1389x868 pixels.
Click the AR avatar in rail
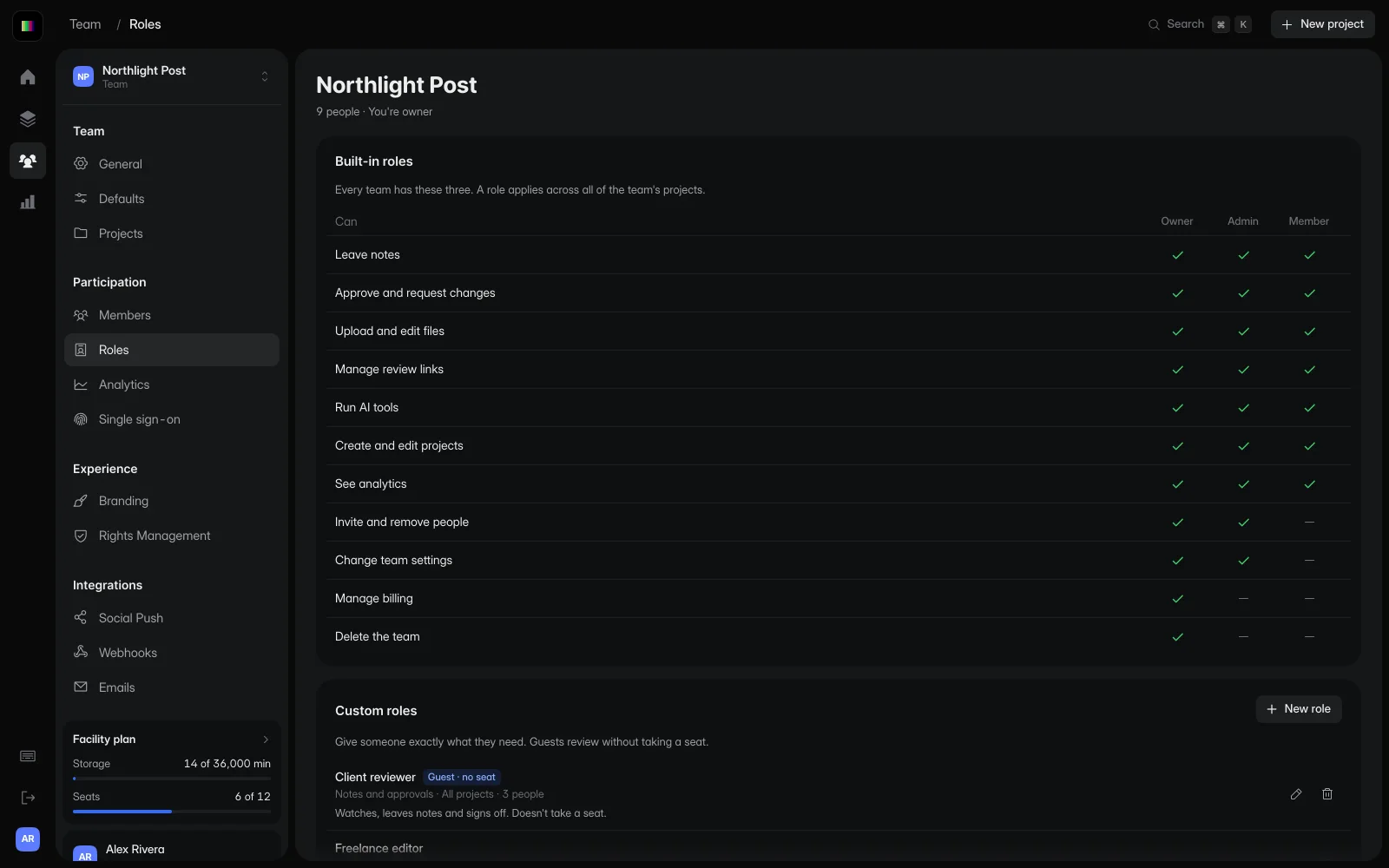pos(28,839)
